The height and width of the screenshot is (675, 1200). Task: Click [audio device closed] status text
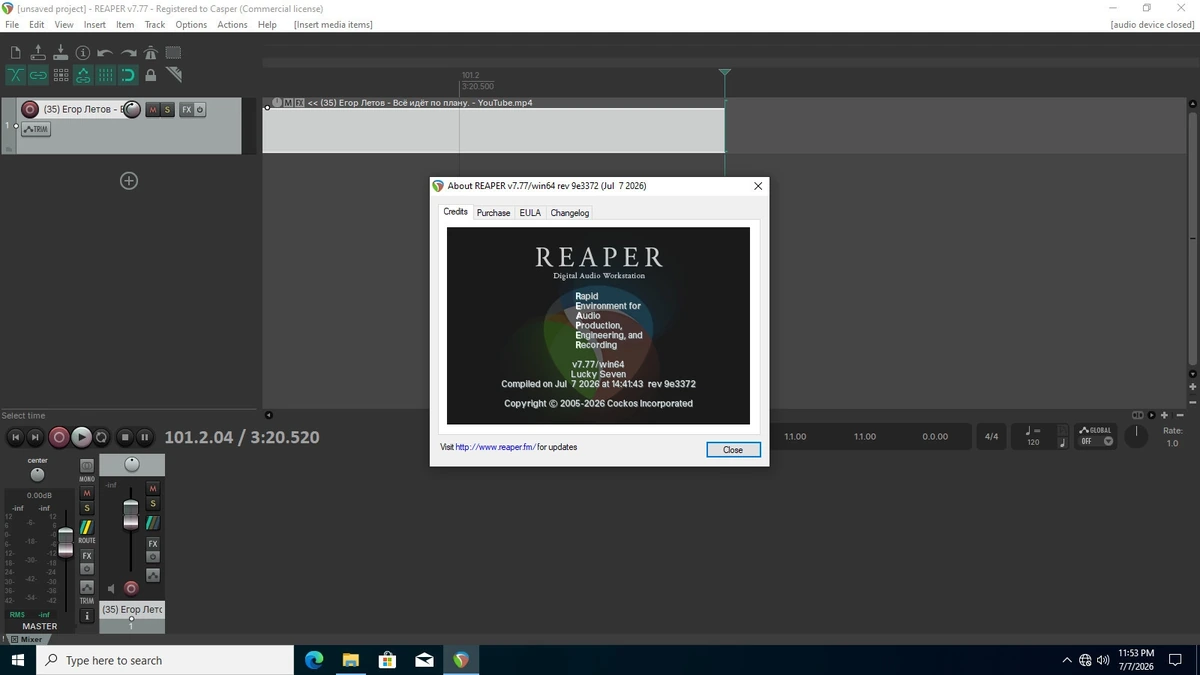[1152, 24]
